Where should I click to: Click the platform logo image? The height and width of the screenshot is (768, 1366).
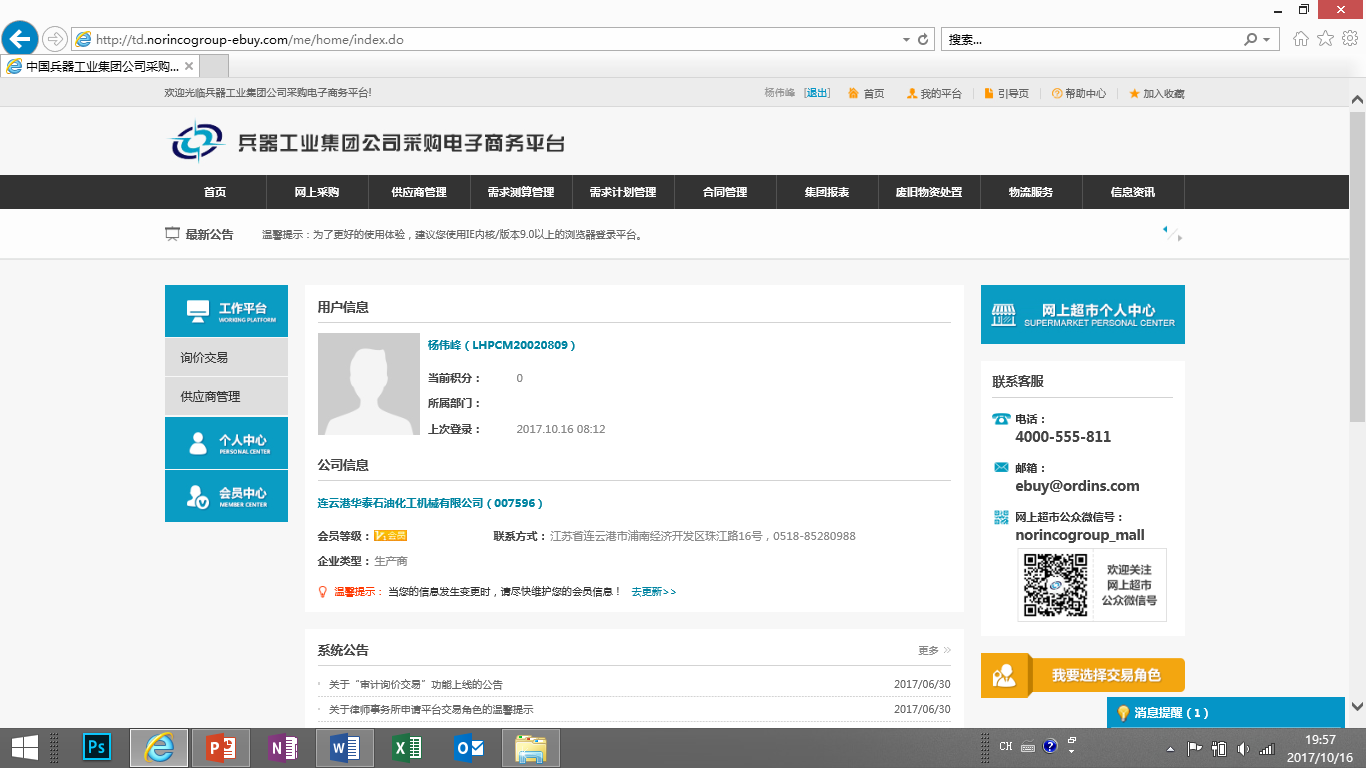[367, 142]
